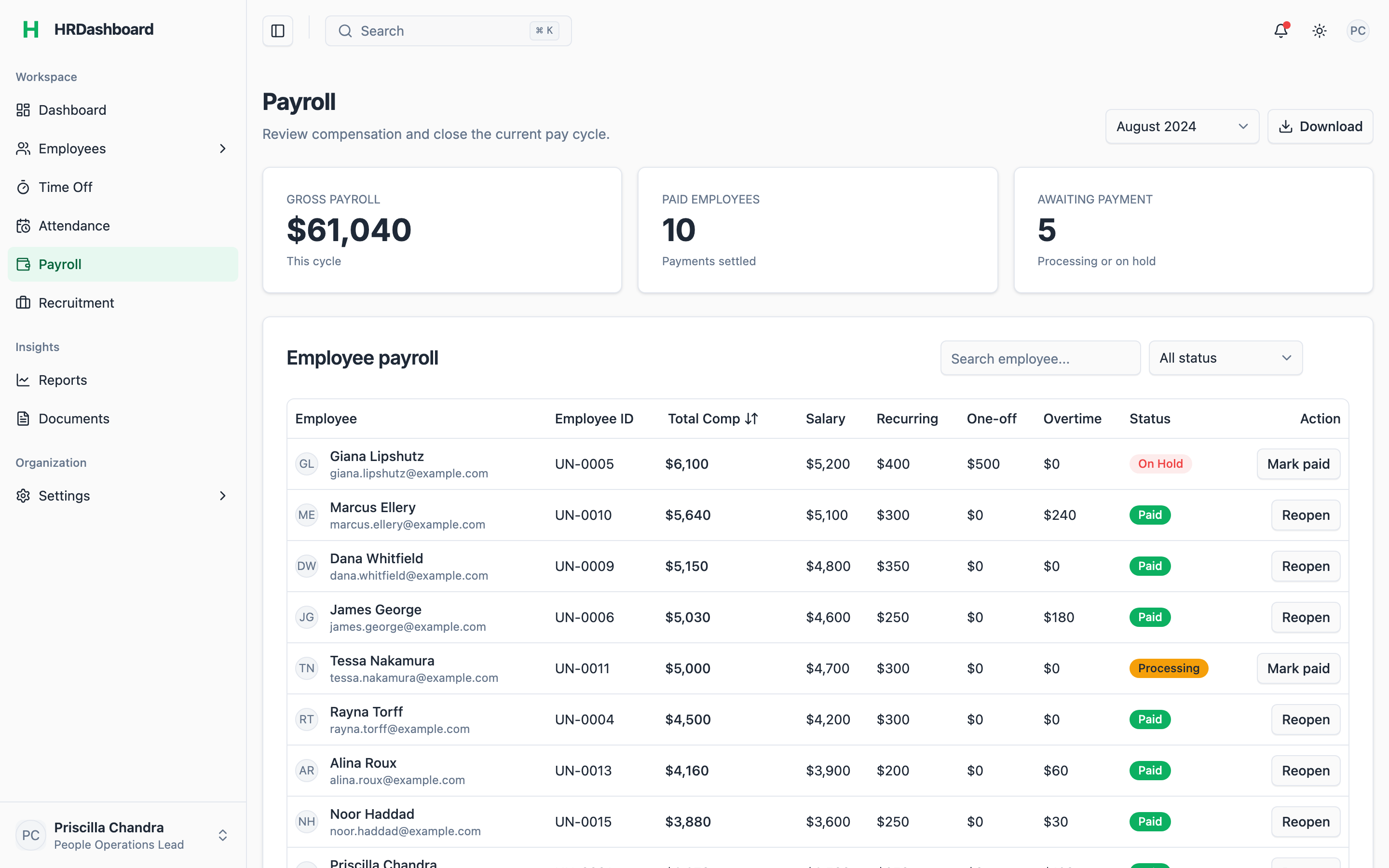Click the On Hold status badge
Image resolution: width=1389 pixels, height=868 pixels.
[x=1160, y=464]
